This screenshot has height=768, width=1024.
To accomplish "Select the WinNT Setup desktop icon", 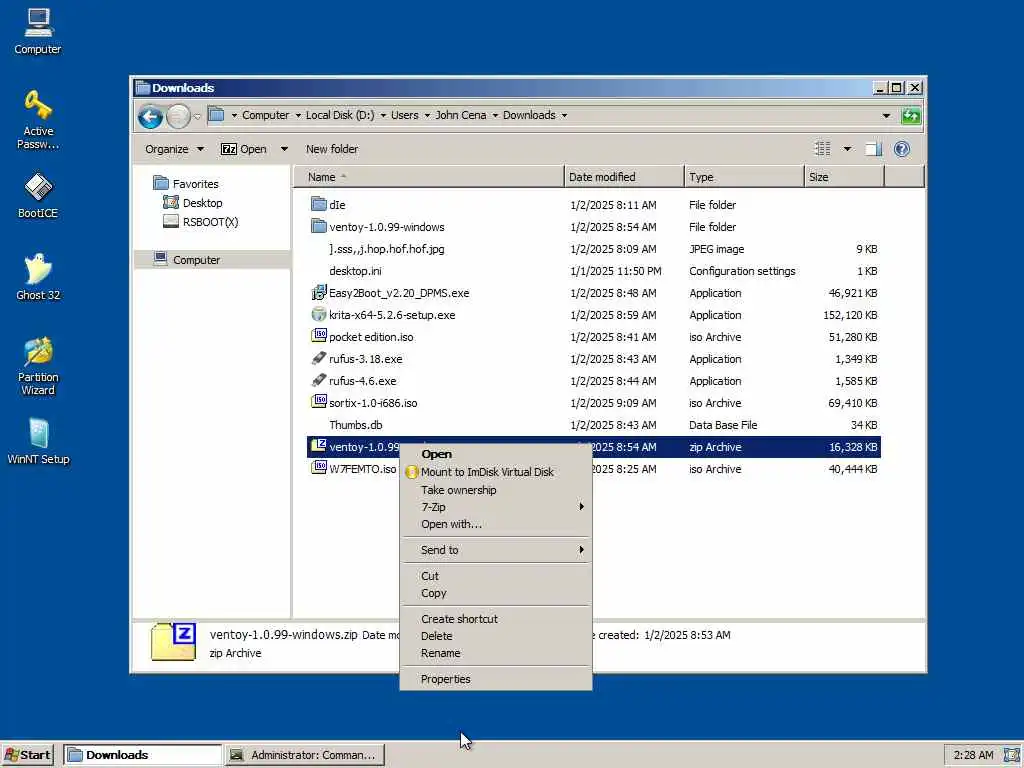I will tap(38, 441).
